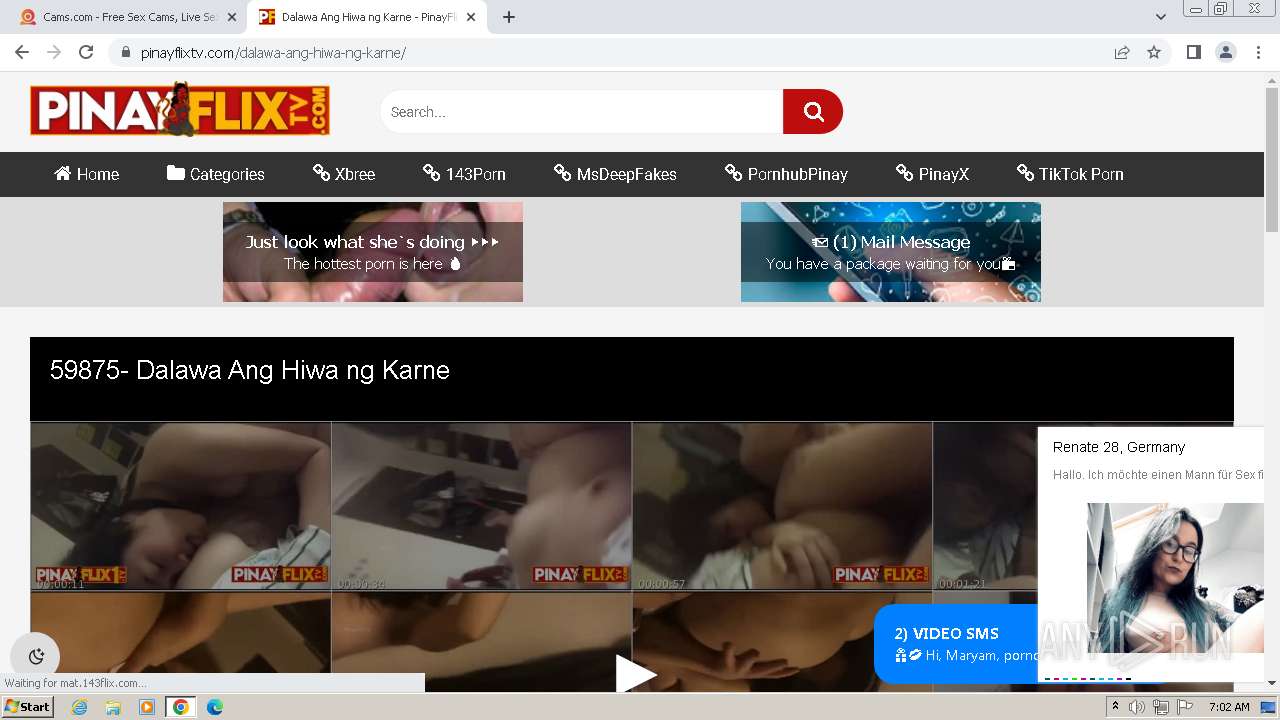The image size is (1280, 720).
Task: Open the volume control tray icon
Action: pyautogui.click(x=1137, y=707)
